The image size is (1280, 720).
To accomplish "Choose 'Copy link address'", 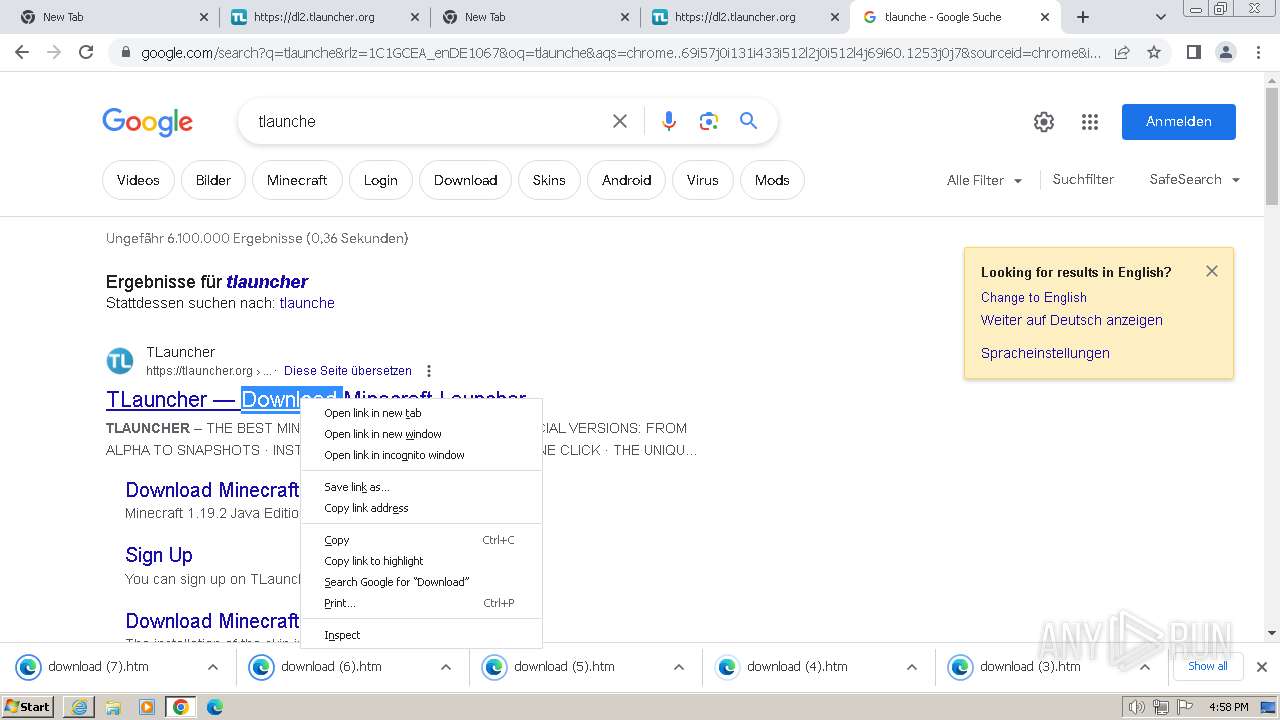I will (421, 508).
